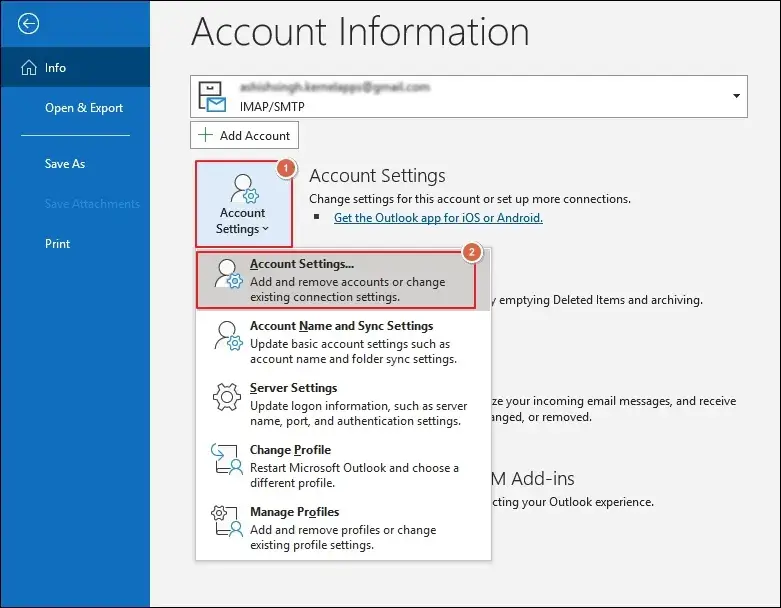The width and height of the screenshot is (781, 608).
Task: Select the Server Settings menu entry
Action: tap(343, 404)
